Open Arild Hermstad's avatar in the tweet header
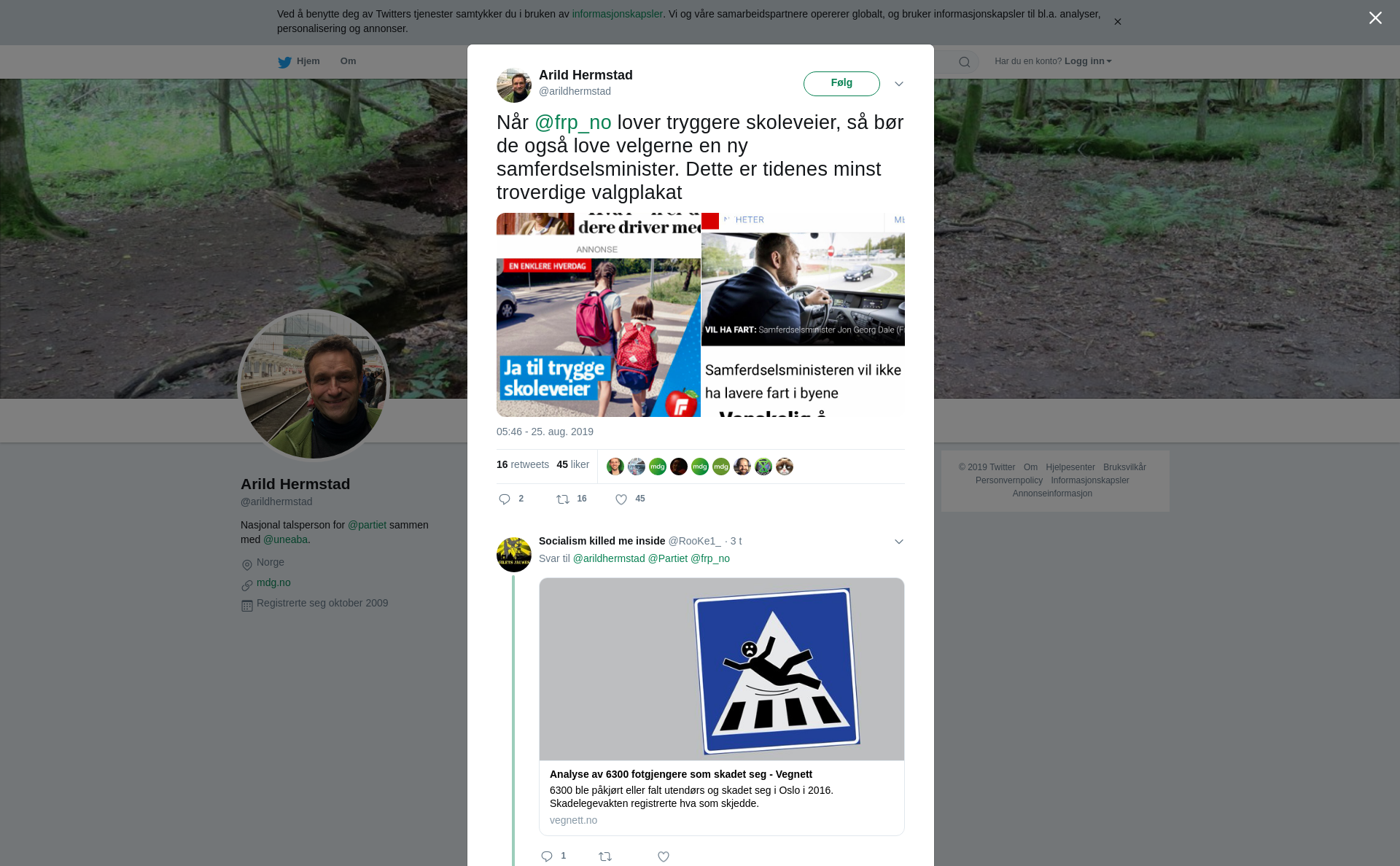Image resolution: width=1400 pixels, height=866 pixels. (514, 85)
